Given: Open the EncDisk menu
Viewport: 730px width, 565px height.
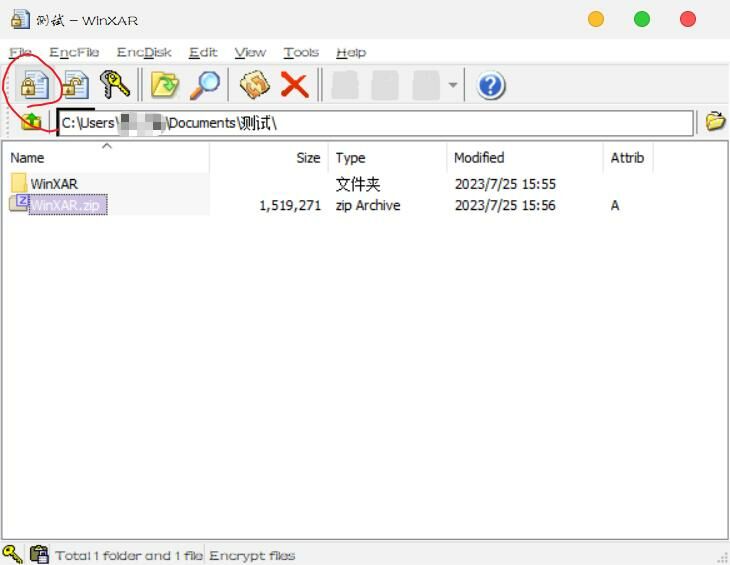Looking at the screenshot, I should 144,52.
